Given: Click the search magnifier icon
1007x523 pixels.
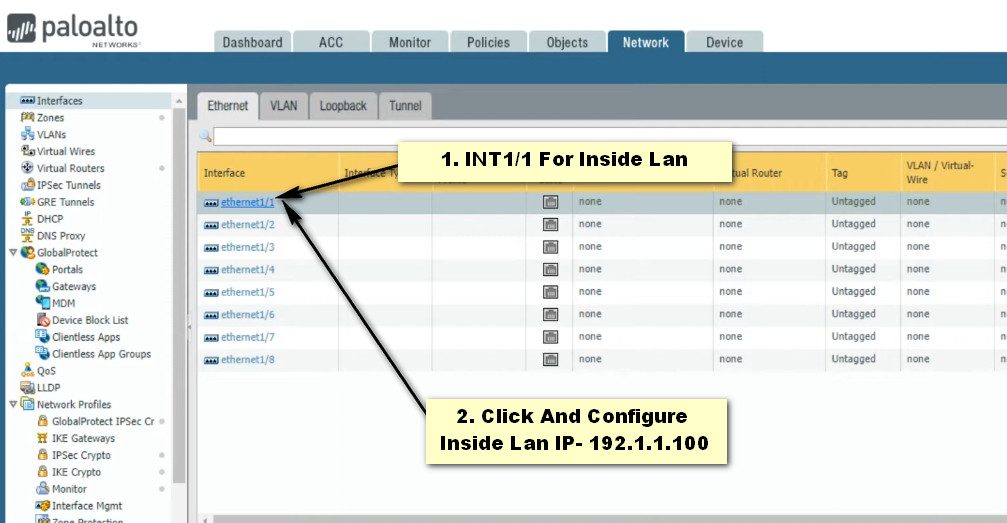Looking at the screenshot, I should pyautogui.click(x=206, y=136).
